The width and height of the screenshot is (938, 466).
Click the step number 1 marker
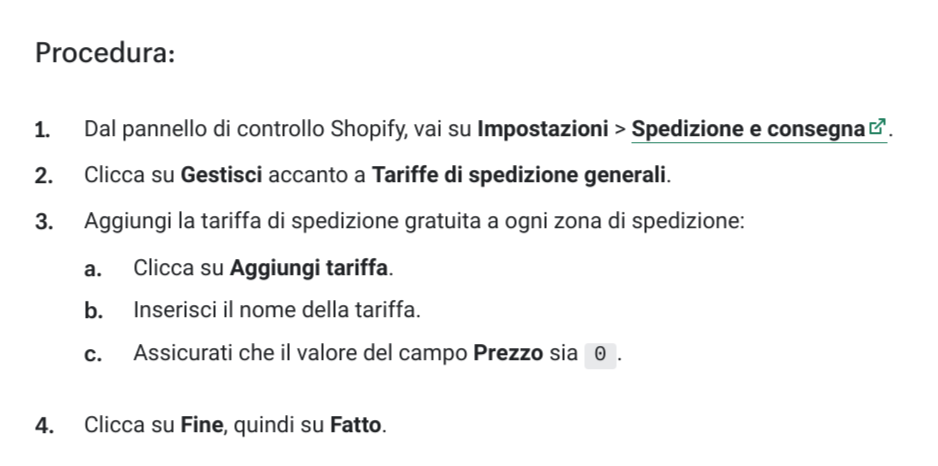[43, 130]
